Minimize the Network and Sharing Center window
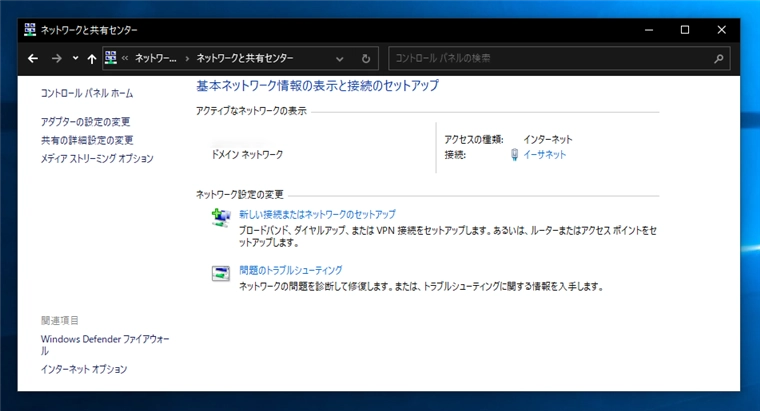This screenshot has height=411, width=760. 649,30
